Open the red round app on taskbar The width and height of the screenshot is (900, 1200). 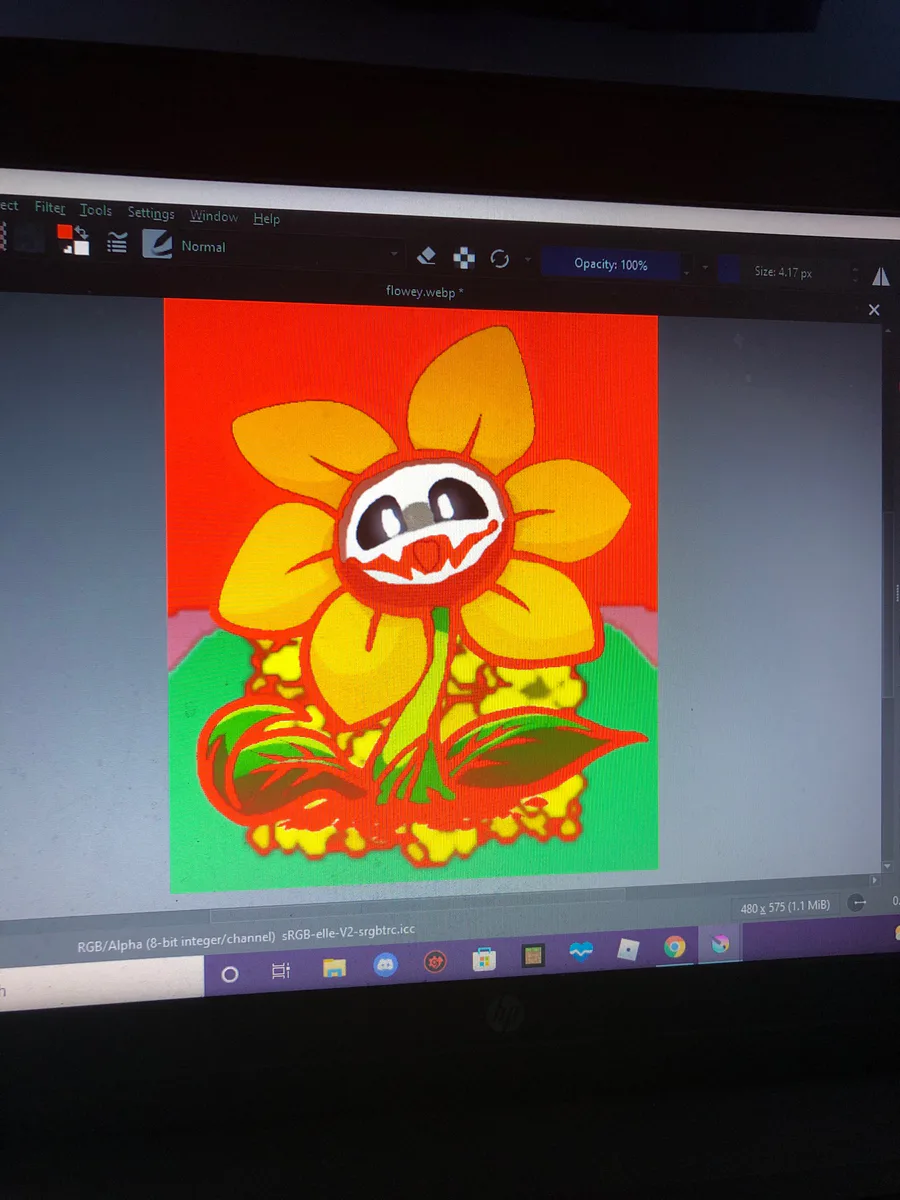coord(436,961)
